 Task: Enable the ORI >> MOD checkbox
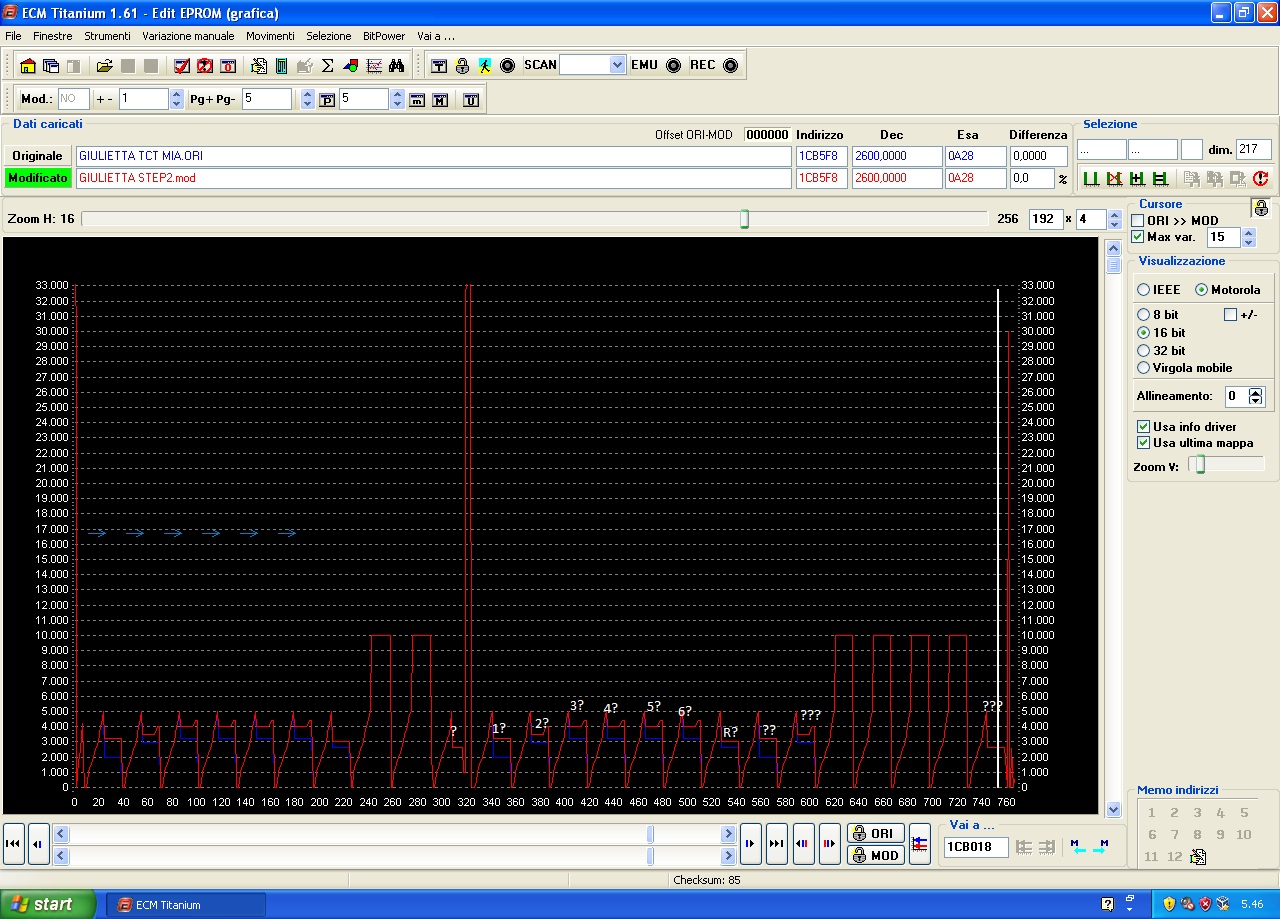1138,220
